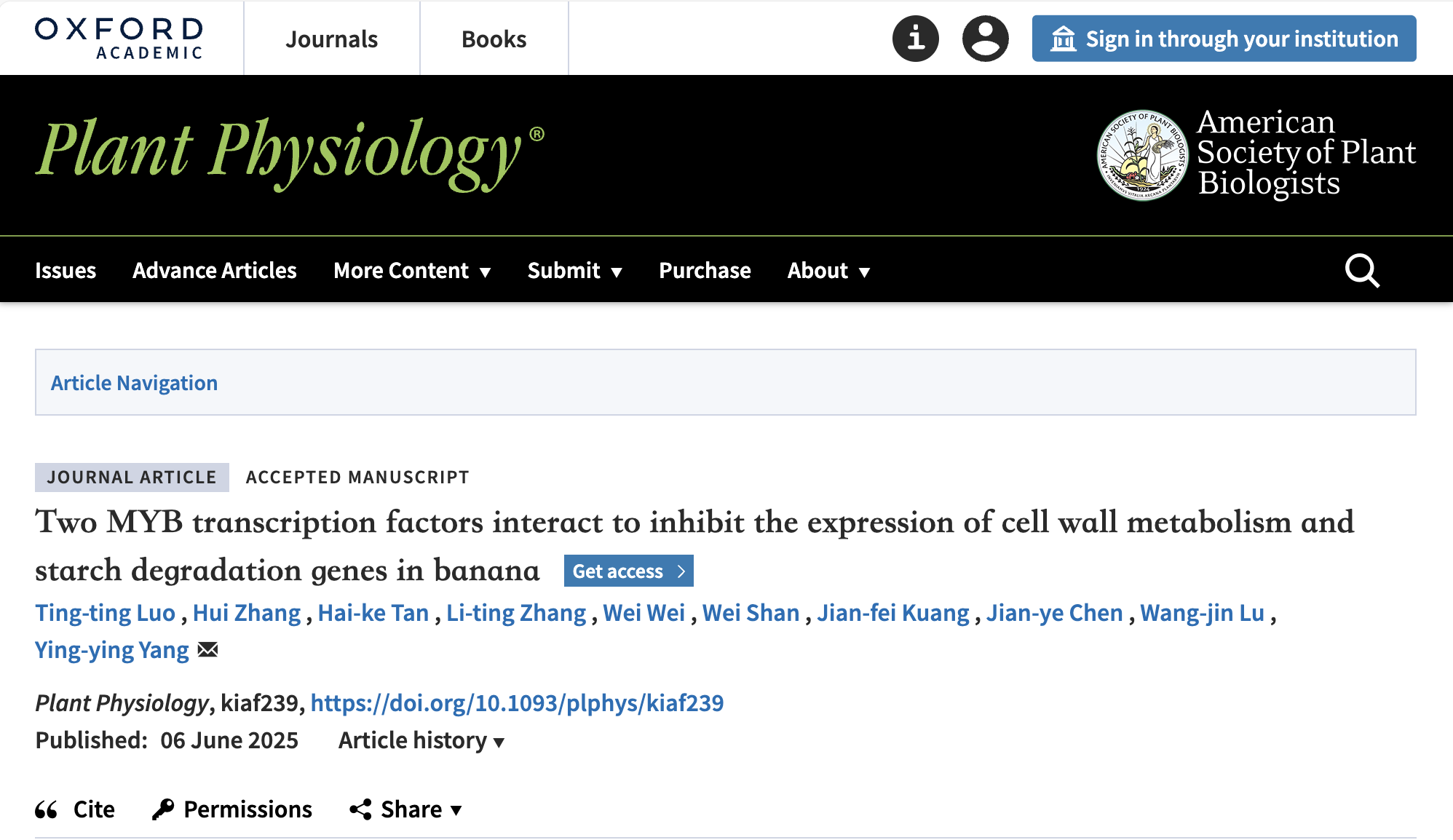The image size is (1453, 840).
Task: Open the Share dropdown
Action: pyautogui.click(x=406, y=809)
